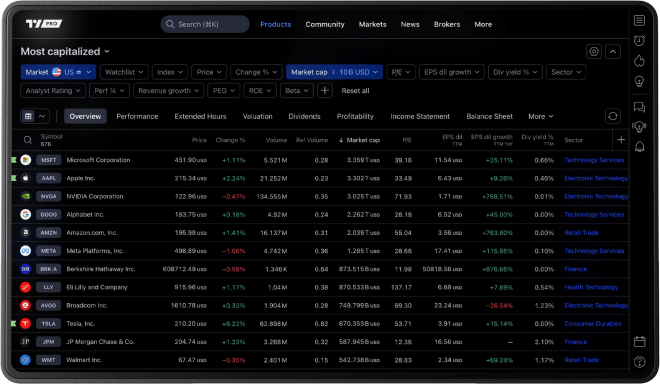Click the TradingView Pro logo
Screen dimensions: 660x385
pos(44,24)
